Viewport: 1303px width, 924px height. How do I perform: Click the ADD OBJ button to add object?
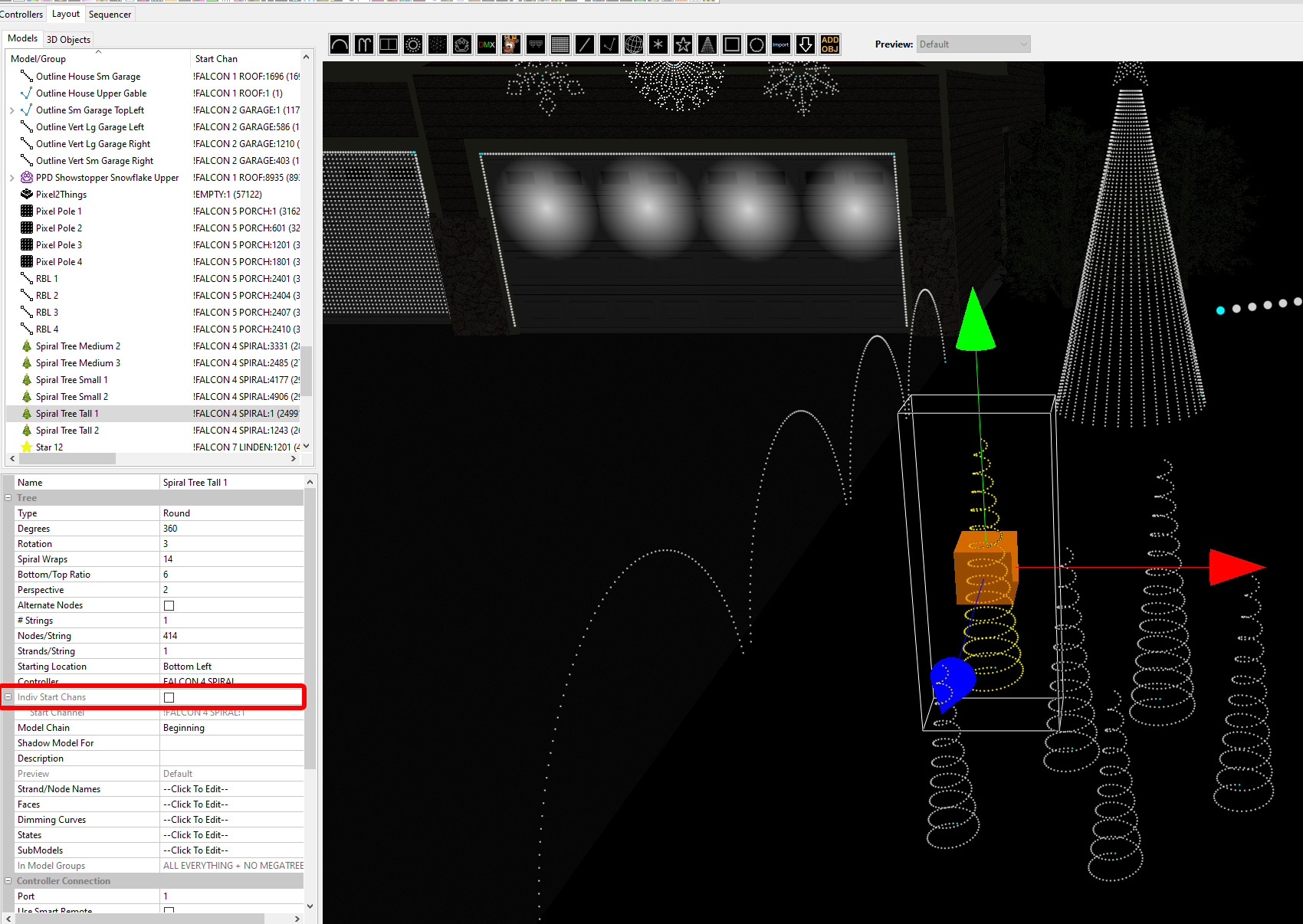pos(829,44)
